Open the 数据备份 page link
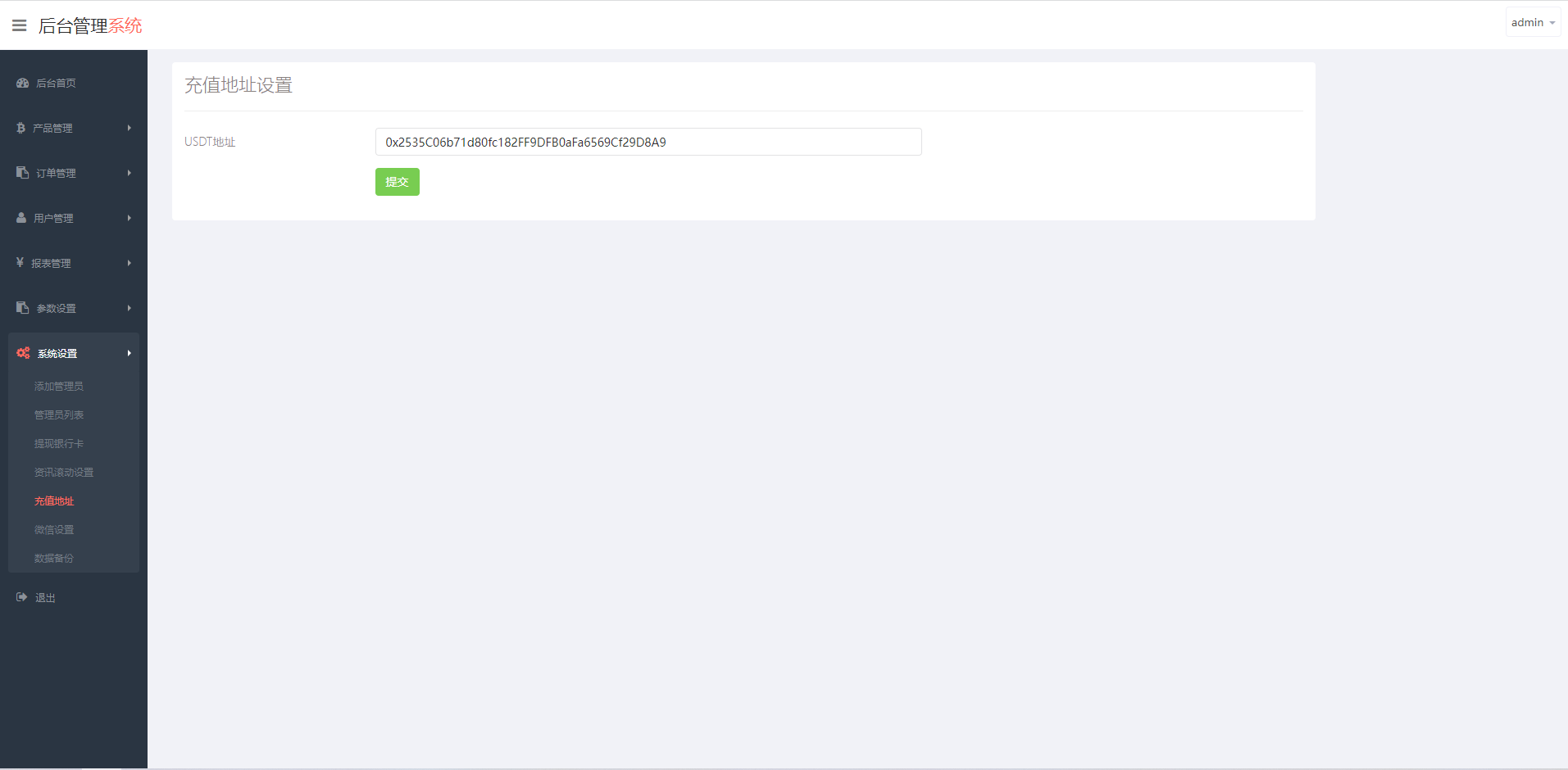Image resolution: width=1568 pixels, height=770 pixels. click(54, 559)
